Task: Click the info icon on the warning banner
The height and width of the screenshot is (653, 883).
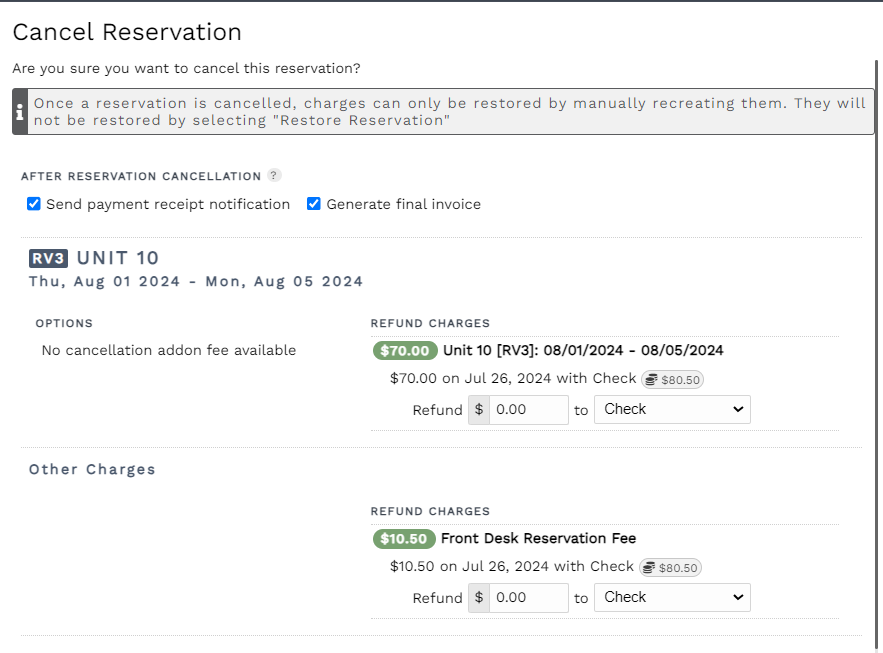Action: click(x=19, y=110)
